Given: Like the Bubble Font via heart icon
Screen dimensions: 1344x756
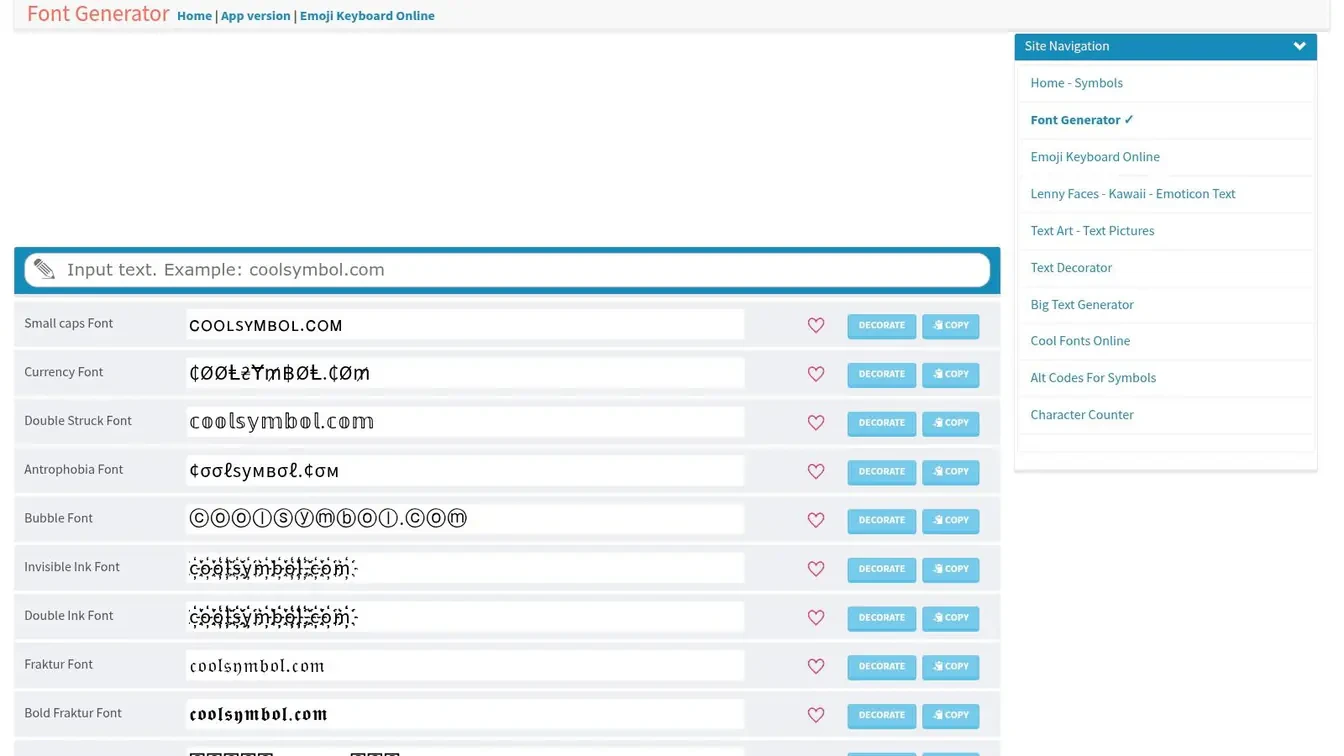Looking at the screenshot, I should 816,520.
